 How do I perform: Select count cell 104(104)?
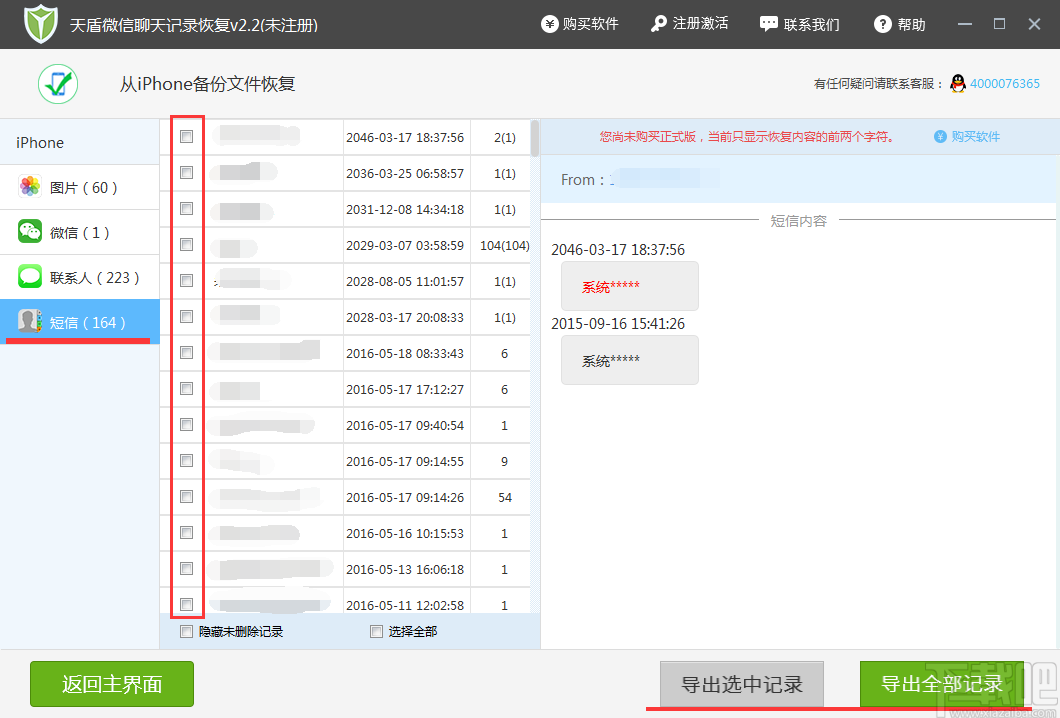(x=504, y=245)
